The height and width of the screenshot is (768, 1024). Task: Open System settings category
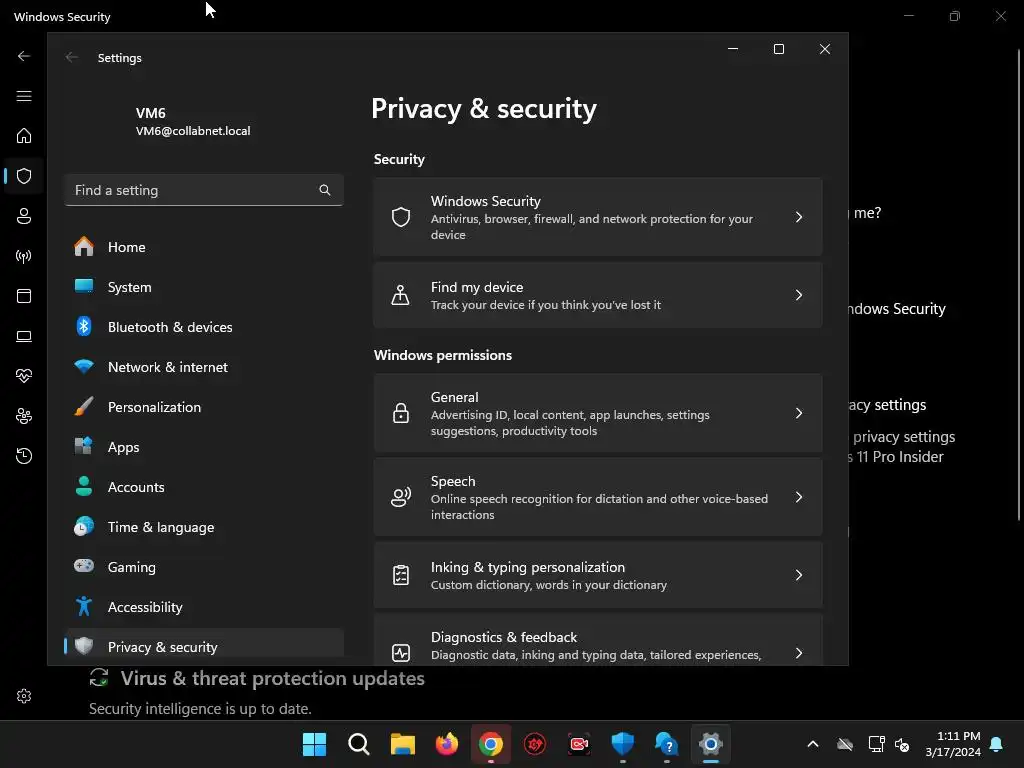[204, 287]
